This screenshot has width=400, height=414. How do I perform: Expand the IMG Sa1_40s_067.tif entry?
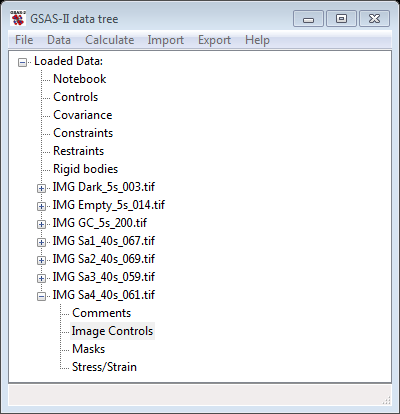41,242
